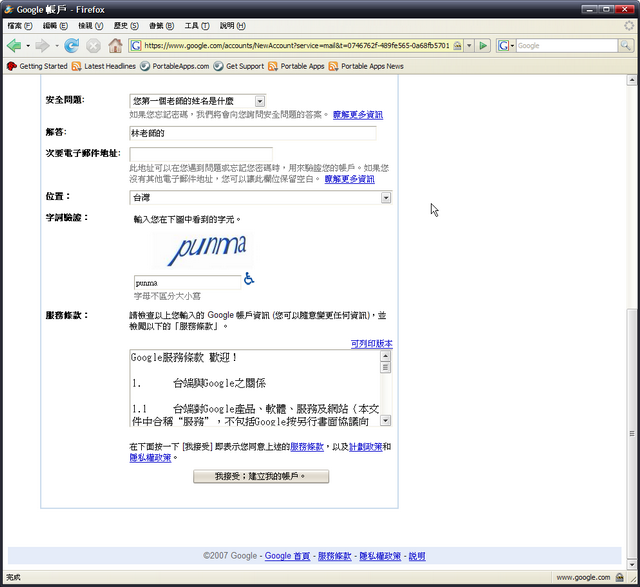Viewport: 640px width, 587px height.
Task: Open Portable Apps feed bookmark
Action: 296,66
